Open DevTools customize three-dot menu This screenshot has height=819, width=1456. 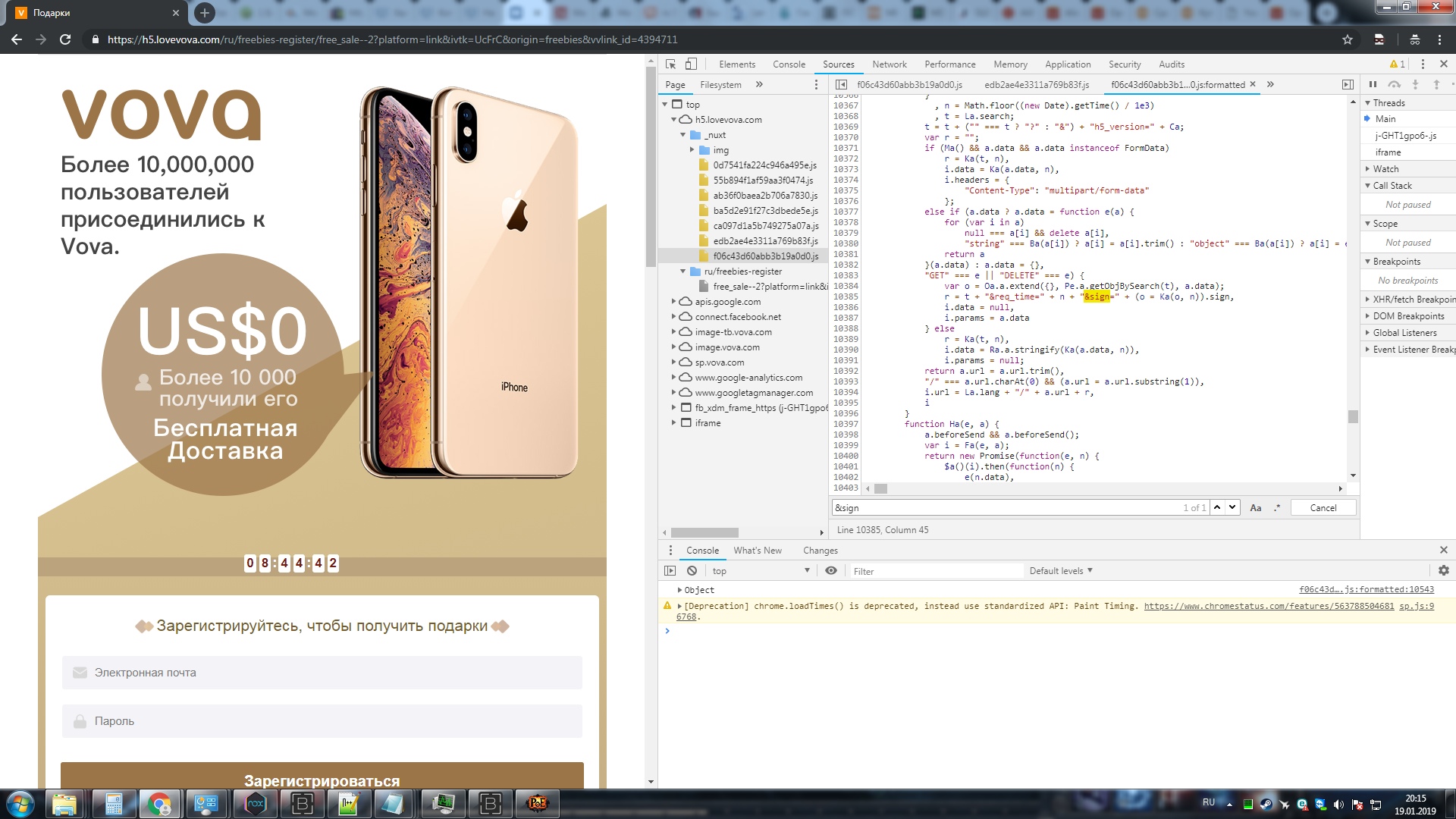click(1423, 64)
